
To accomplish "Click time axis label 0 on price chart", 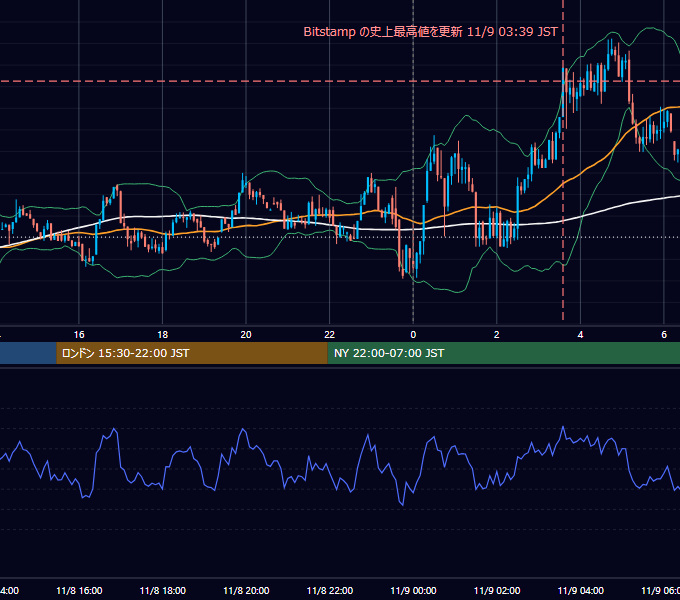I will [x=413, y=335].
